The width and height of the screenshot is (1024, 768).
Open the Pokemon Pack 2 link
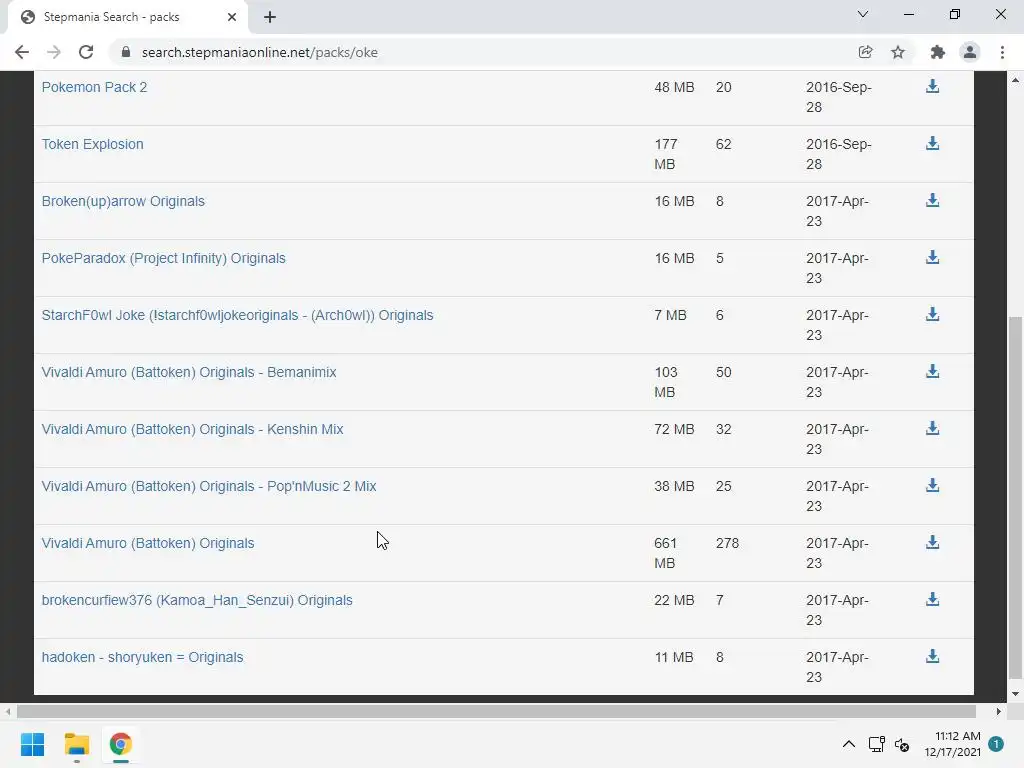(x=95, y=87)
